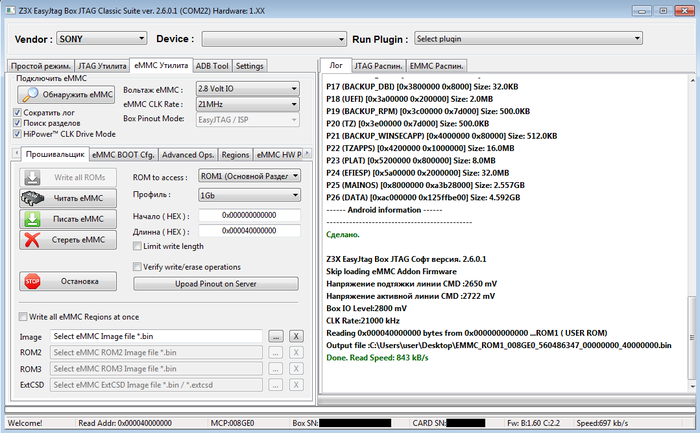This screenshot has height=433, width=700.
Task: Click Upoad Pinout on Server button
Action: [217, 284]
